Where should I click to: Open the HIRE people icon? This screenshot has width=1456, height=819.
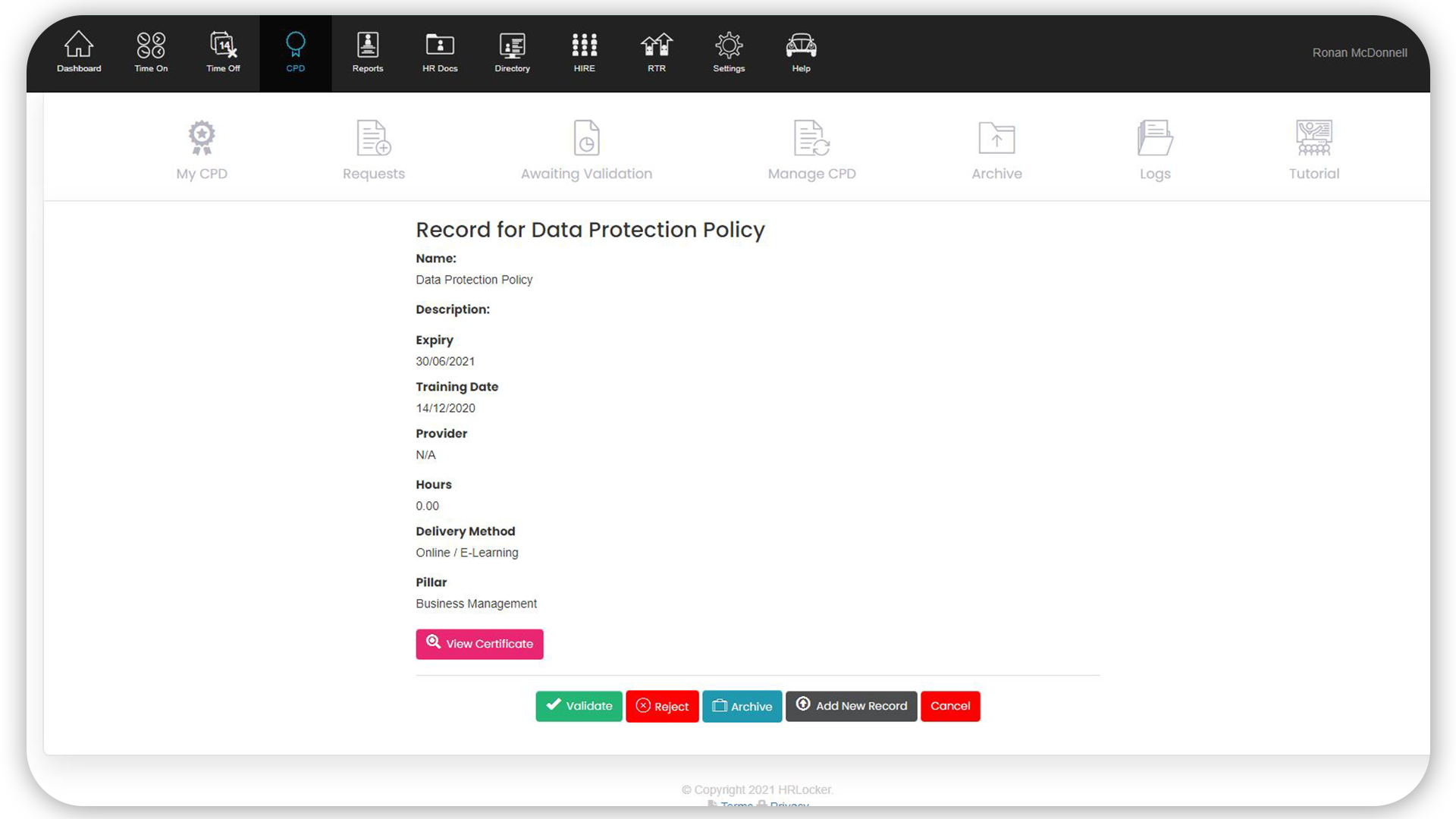click(x=585, y=45)
